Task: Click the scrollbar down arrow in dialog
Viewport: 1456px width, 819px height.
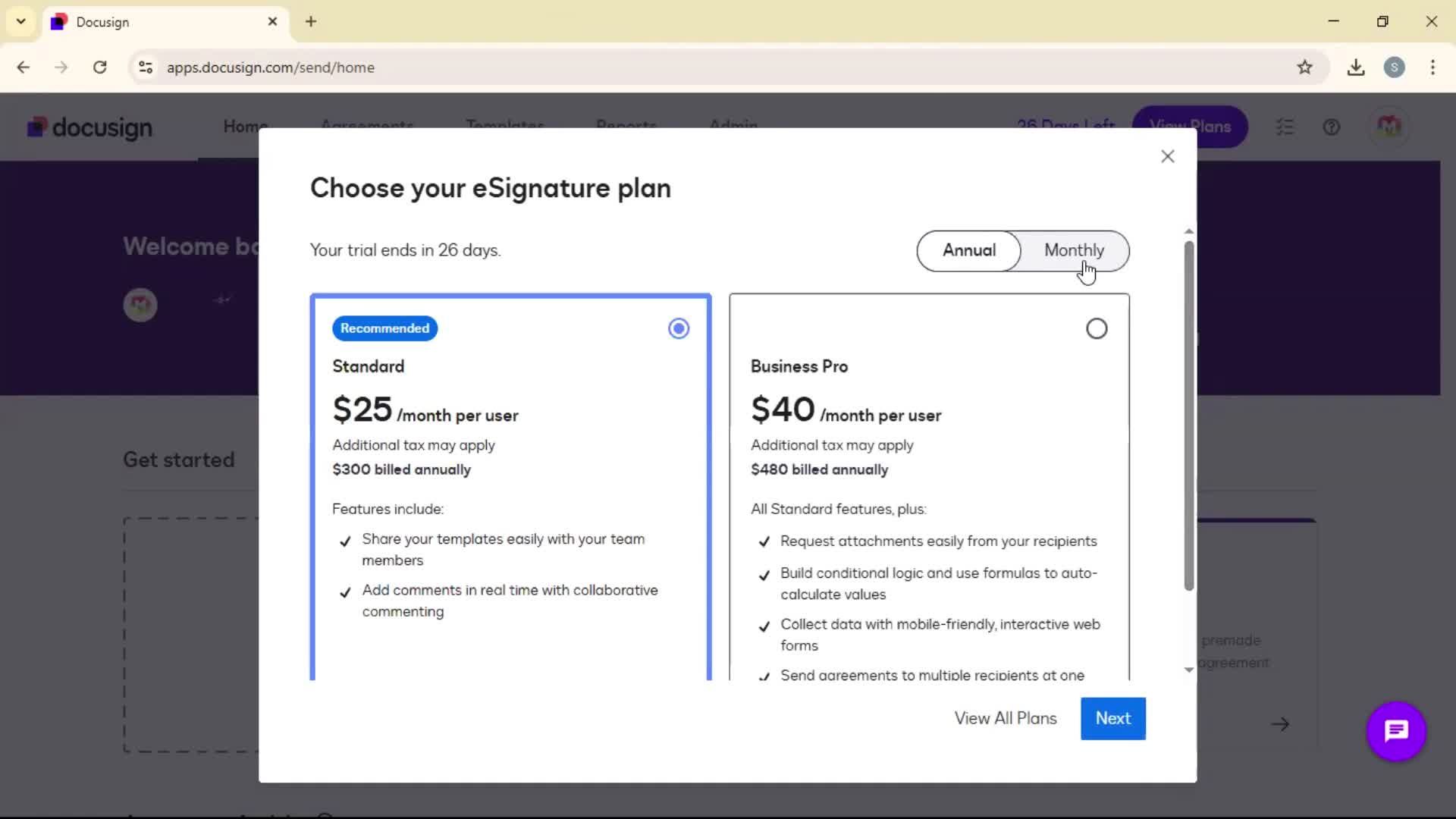Action: [x=1188, y=670]
